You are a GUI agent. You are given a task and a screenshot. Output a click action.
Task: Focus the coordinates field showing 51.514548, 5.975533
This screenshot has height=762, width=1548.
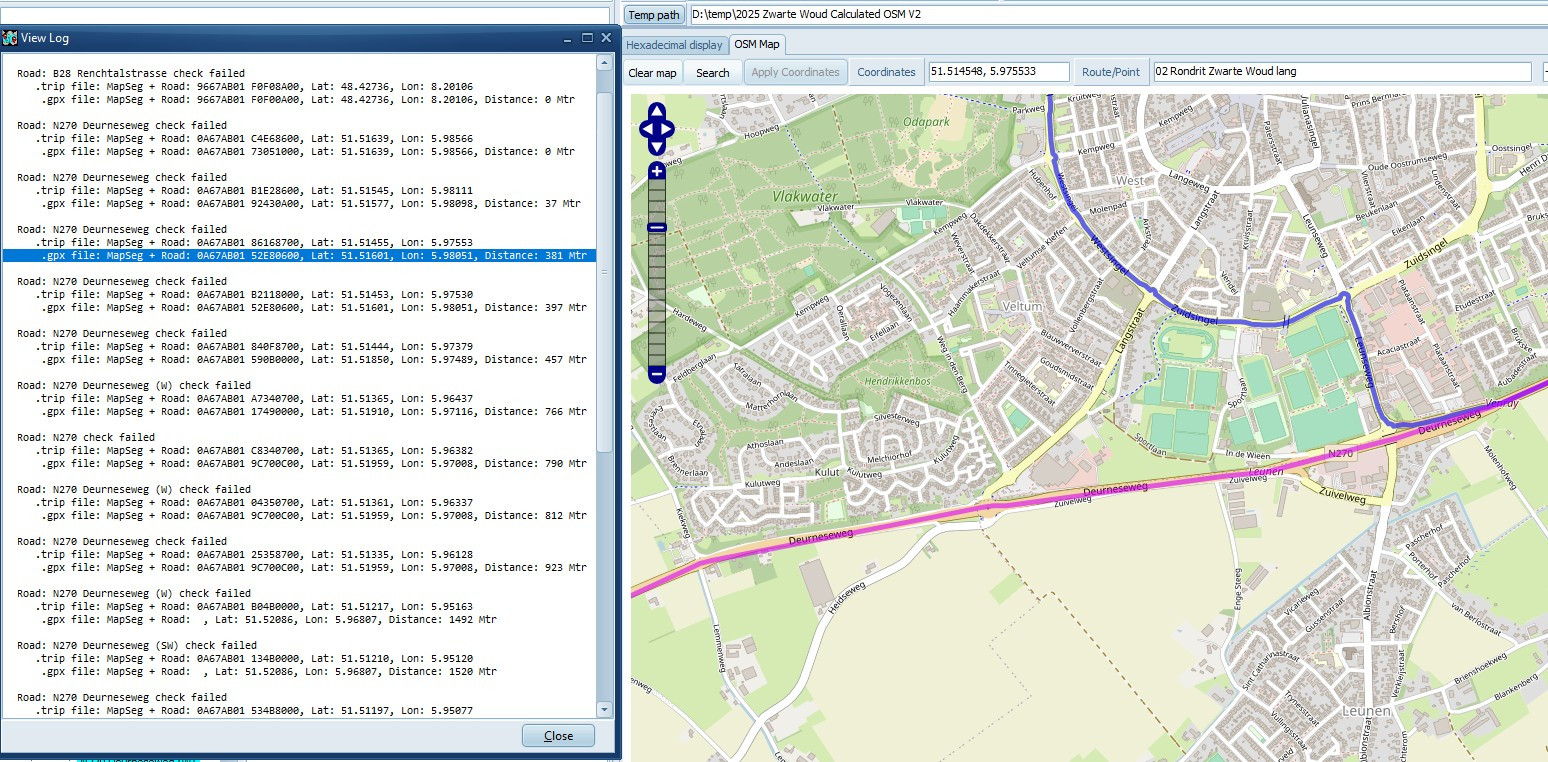[x=999, y=72]
